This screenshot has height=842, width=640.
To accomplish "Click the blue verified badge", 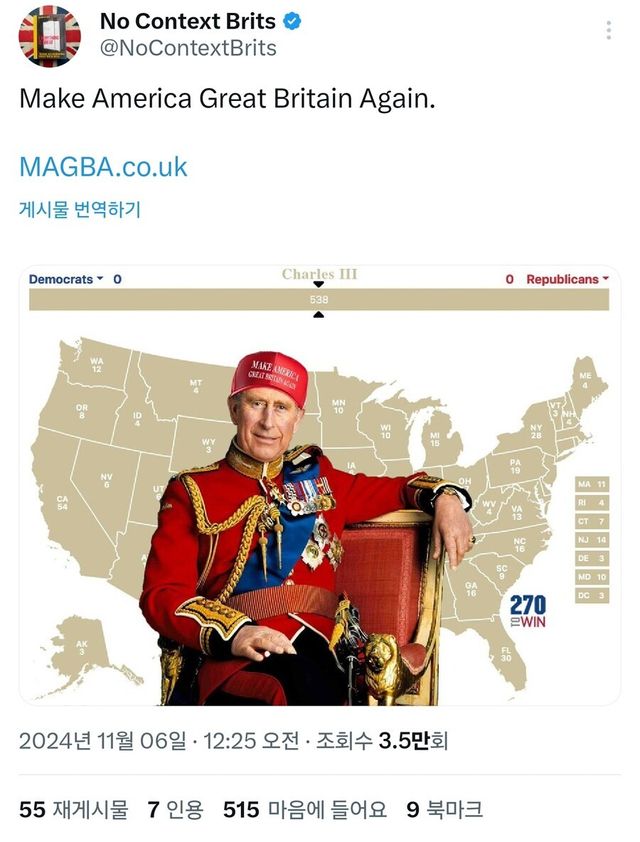I will 292,21.
